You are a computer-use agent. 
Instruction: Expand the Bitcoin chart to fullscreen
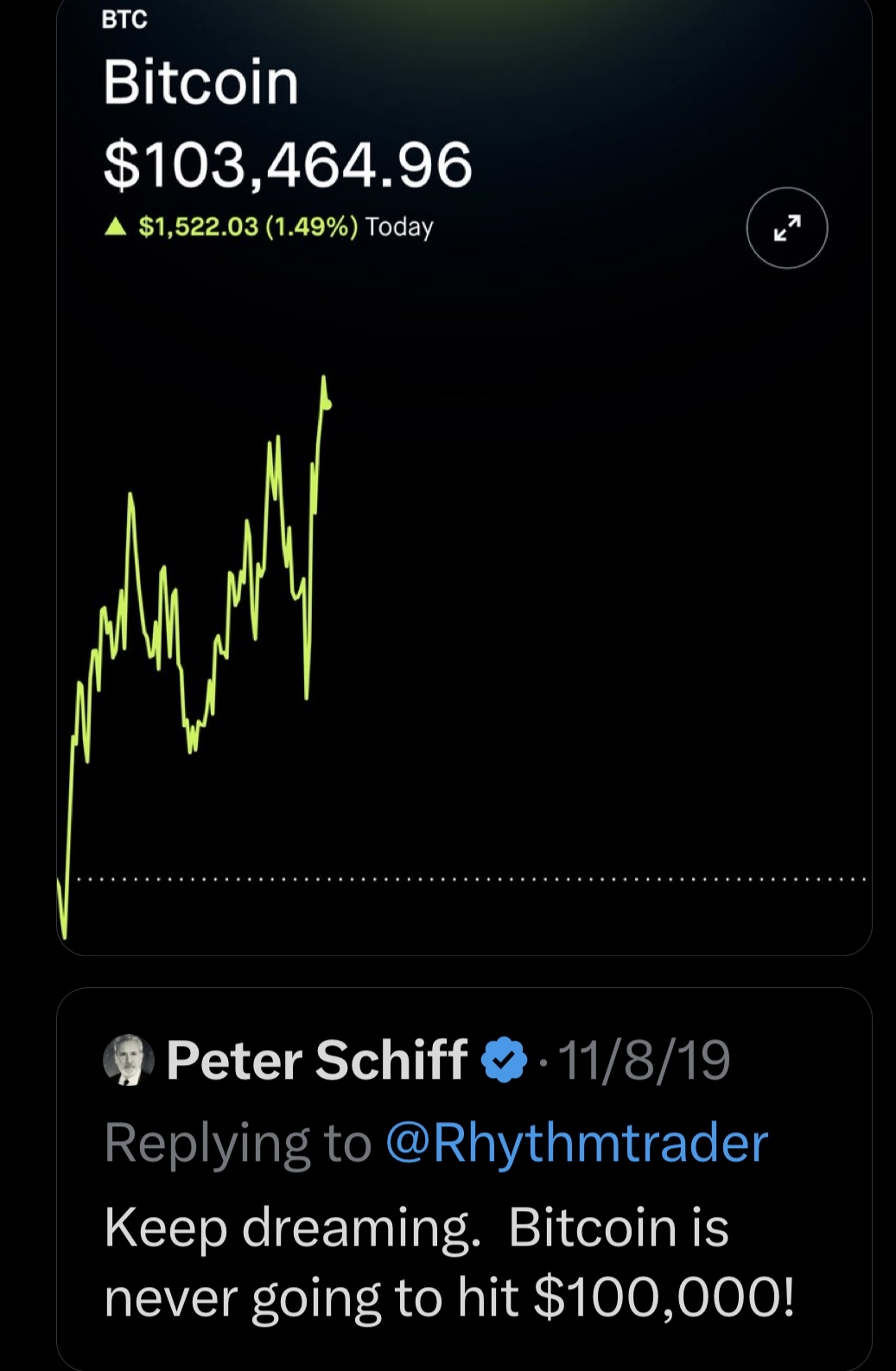coord(786,227)
